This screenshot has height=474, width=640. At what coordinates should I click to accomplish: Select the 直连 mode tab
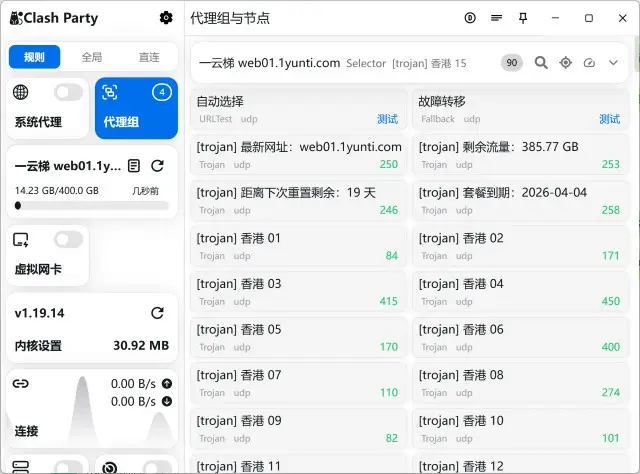(148, 57)
